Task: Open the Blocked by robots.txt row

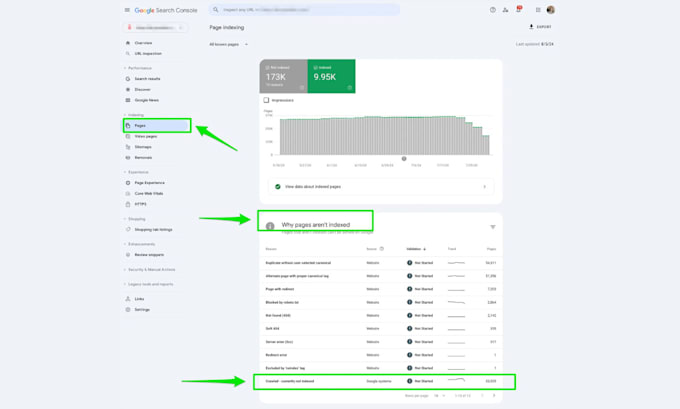Action: (x=381, y=302)
